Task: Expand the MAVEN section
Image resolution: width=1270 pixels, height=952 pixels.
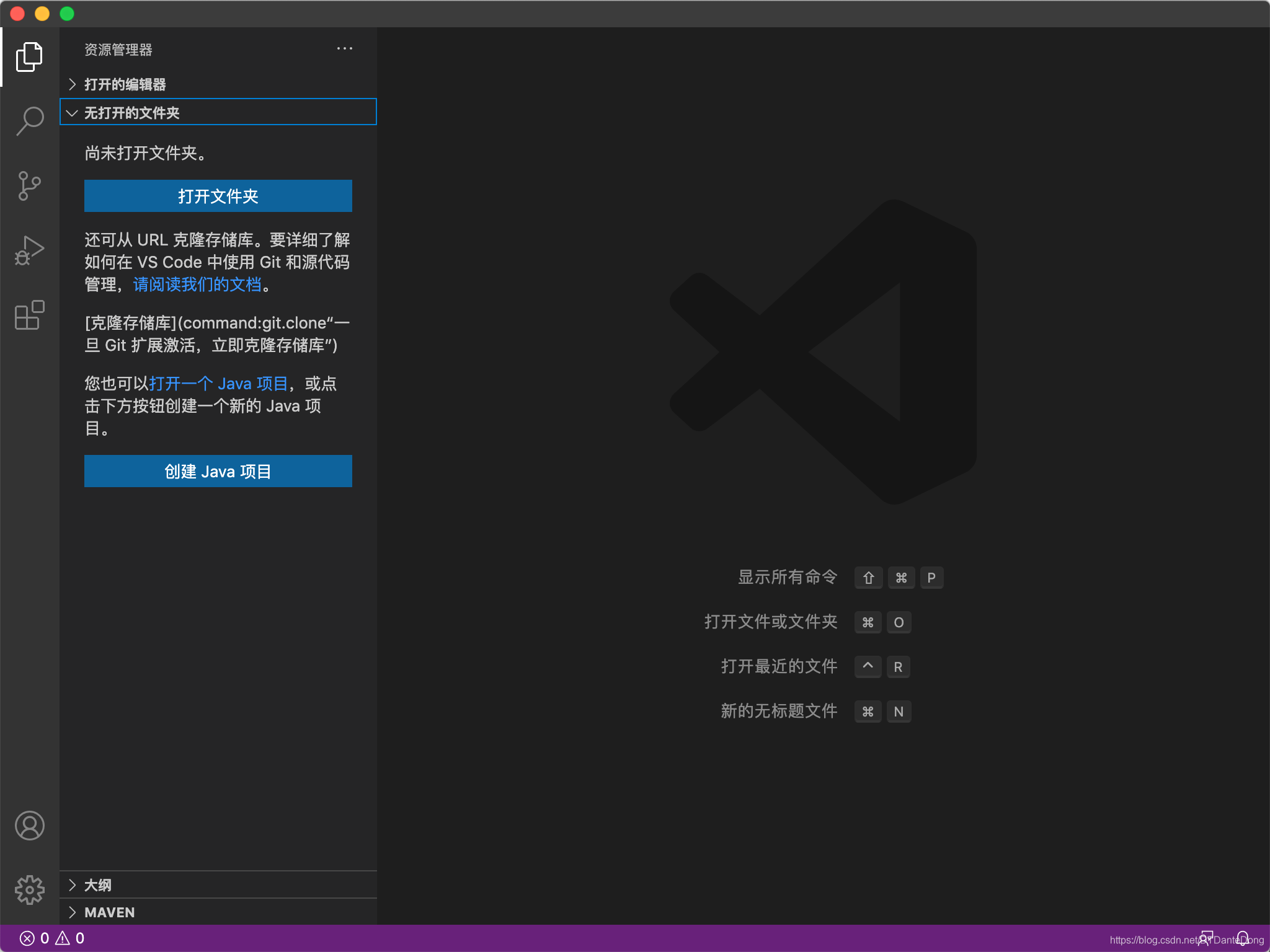Action: click(x=218, y=912)
